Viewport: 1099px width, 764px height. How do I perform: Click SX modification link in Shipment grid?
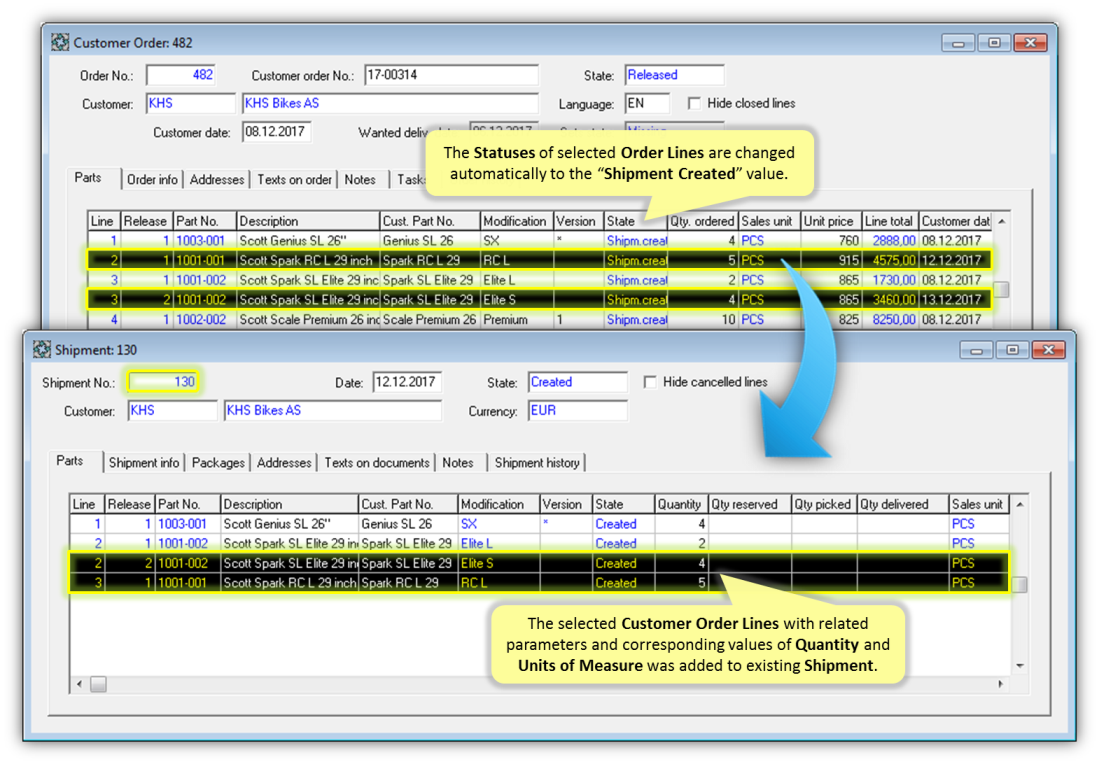[469, 524]
